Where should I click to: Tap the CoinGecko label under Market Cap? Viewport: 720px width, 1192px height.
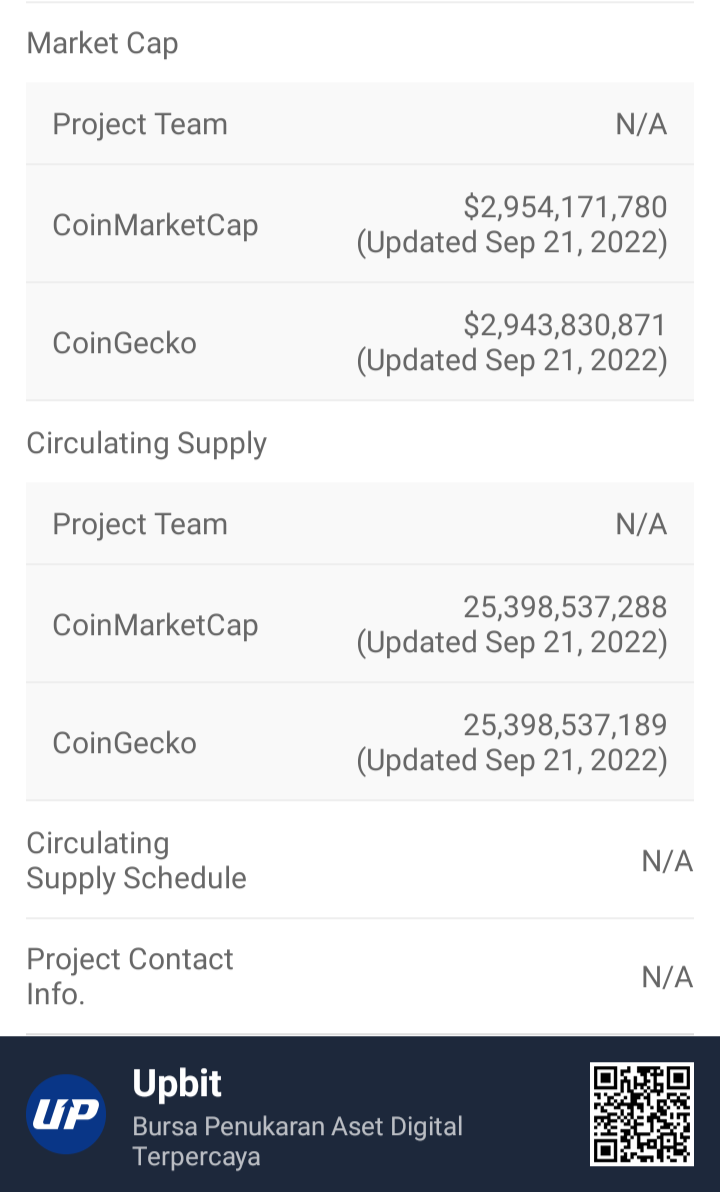pos(125,343)
